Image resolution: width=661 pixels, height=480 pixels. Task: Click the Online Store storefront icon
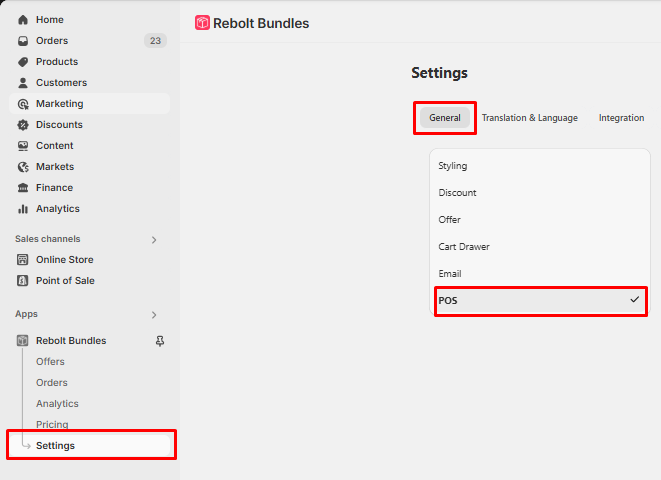click(23, 260)
